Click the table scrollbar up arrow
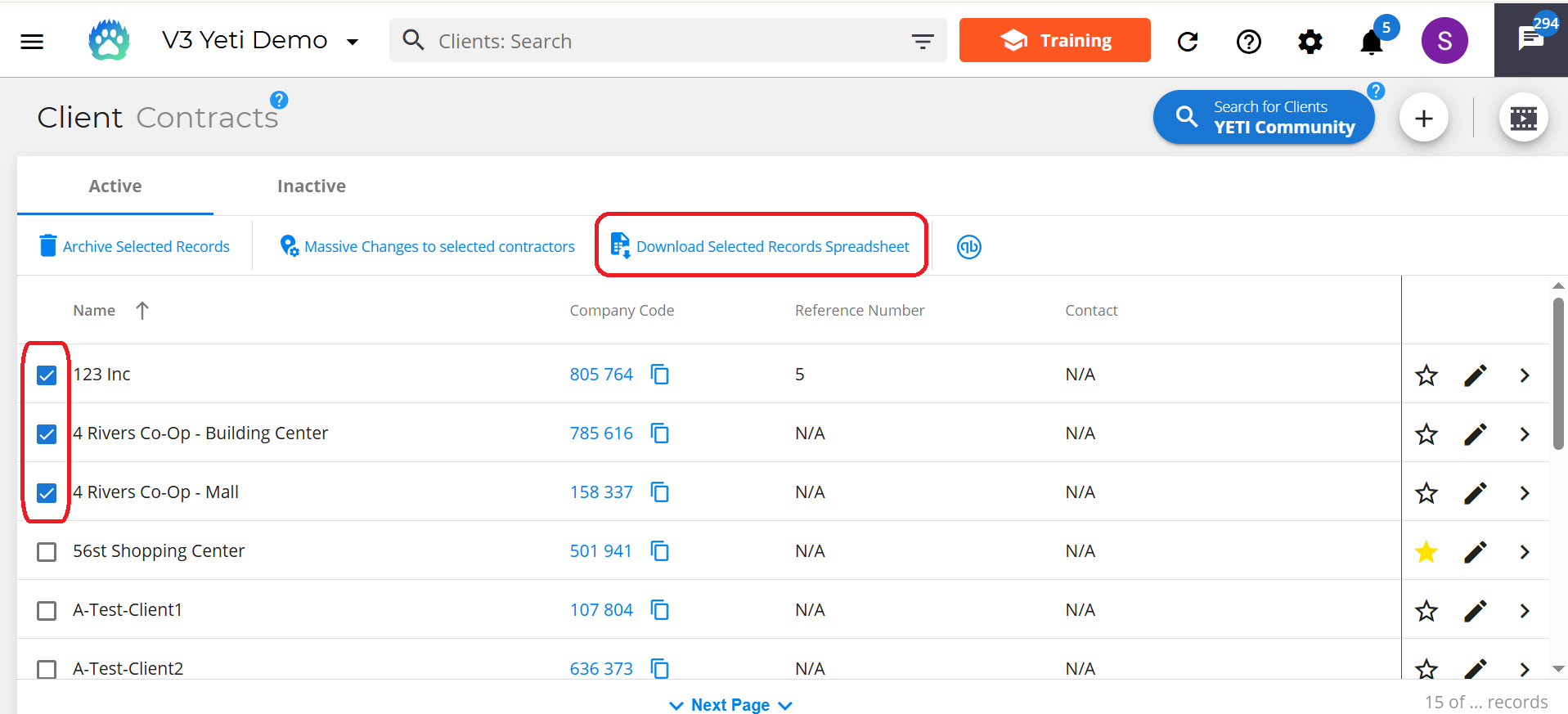The width and height of the screenshot is (1568, 714). click(1558, 285)
